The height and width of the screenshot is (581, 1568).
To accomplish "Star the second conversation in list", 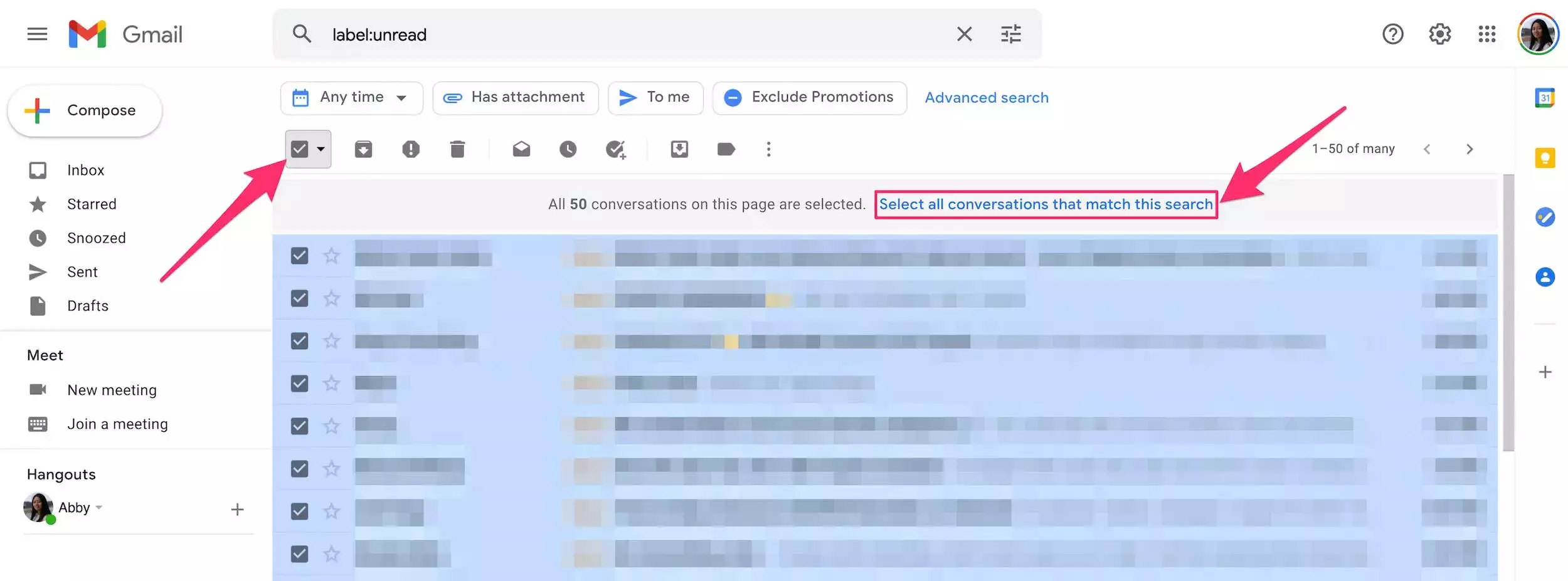I will 331,298.
